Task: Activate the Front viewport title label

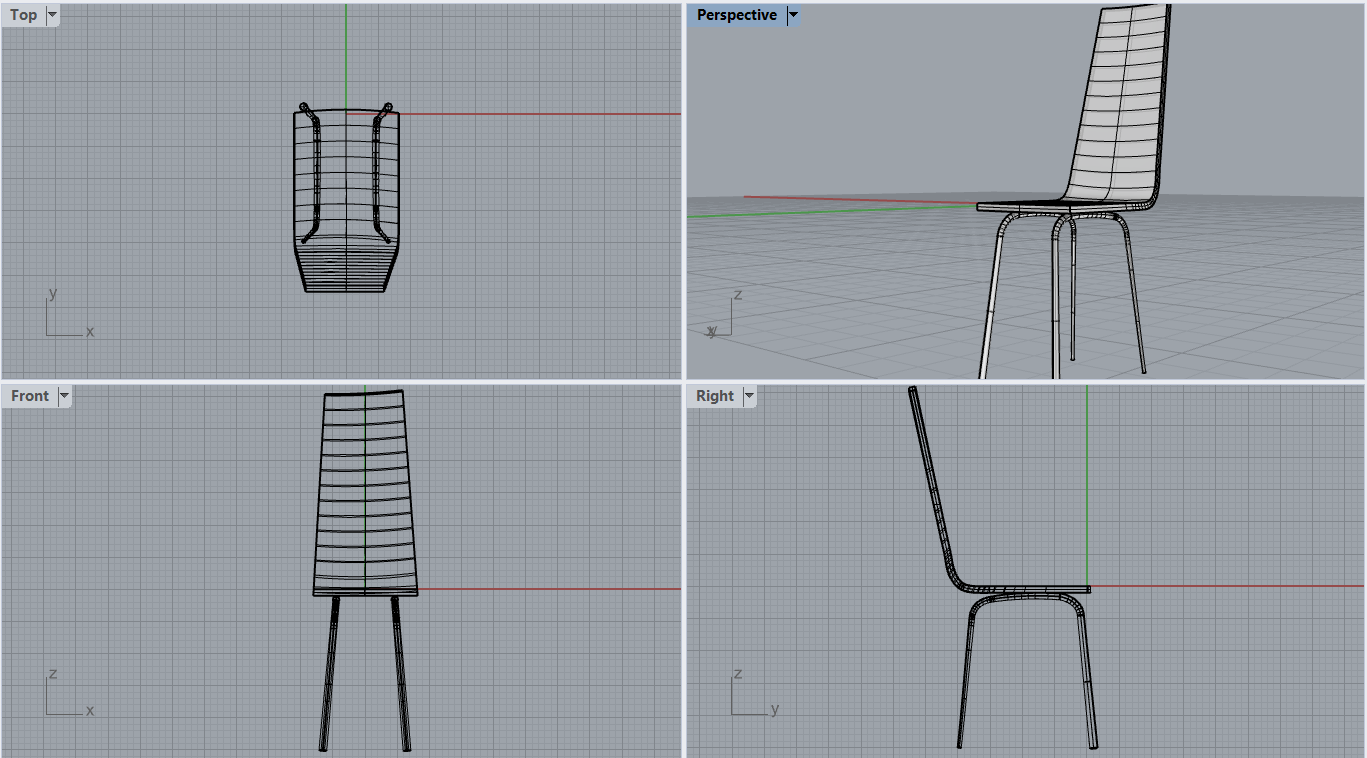Action: tap(30, 396)
